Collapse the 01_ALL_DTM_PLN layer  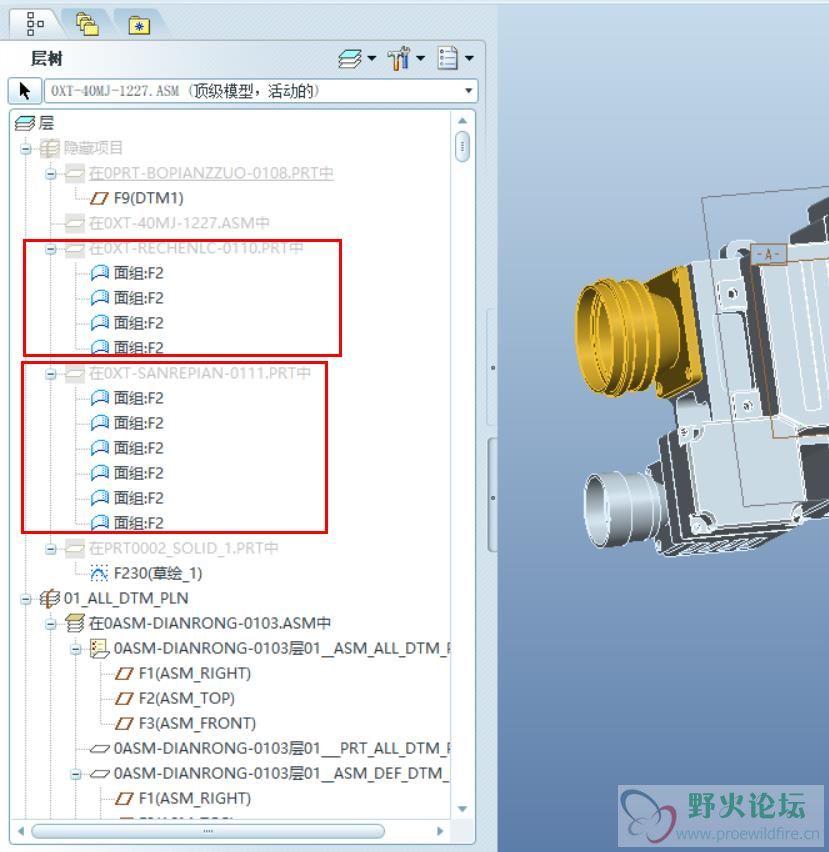tap(26, 599)
